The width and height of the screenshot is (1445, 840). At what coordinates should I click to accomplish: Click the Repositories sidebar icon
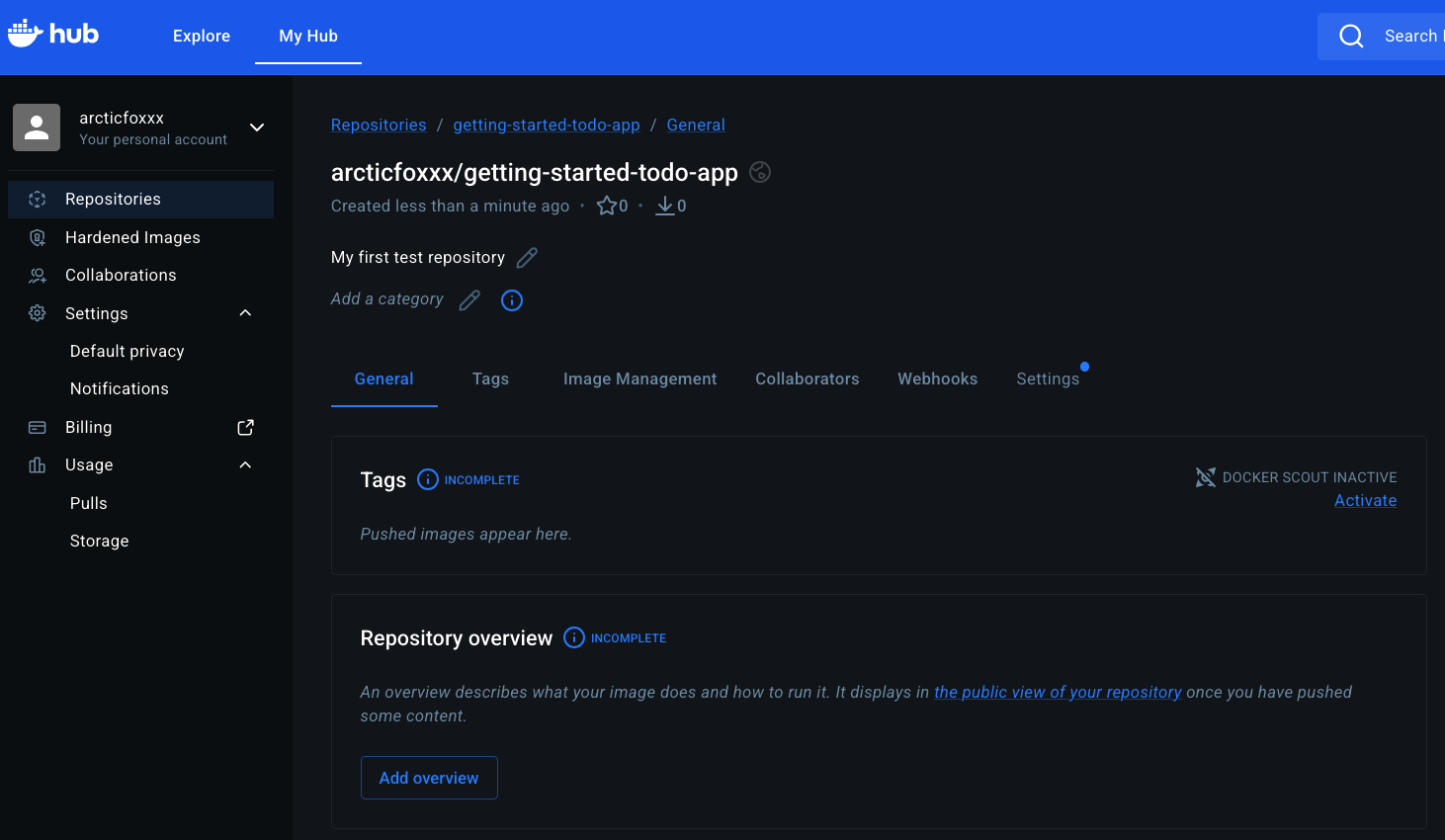(x=38, y=200)
